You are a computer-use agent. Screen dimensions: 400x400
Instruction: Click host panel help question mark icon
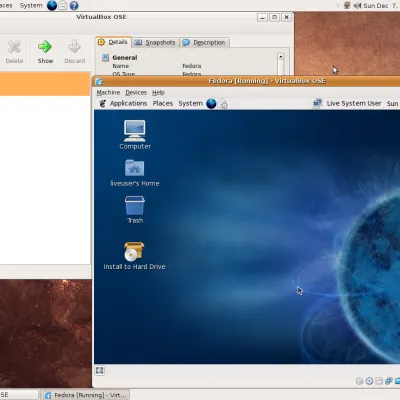click(74, 5)
